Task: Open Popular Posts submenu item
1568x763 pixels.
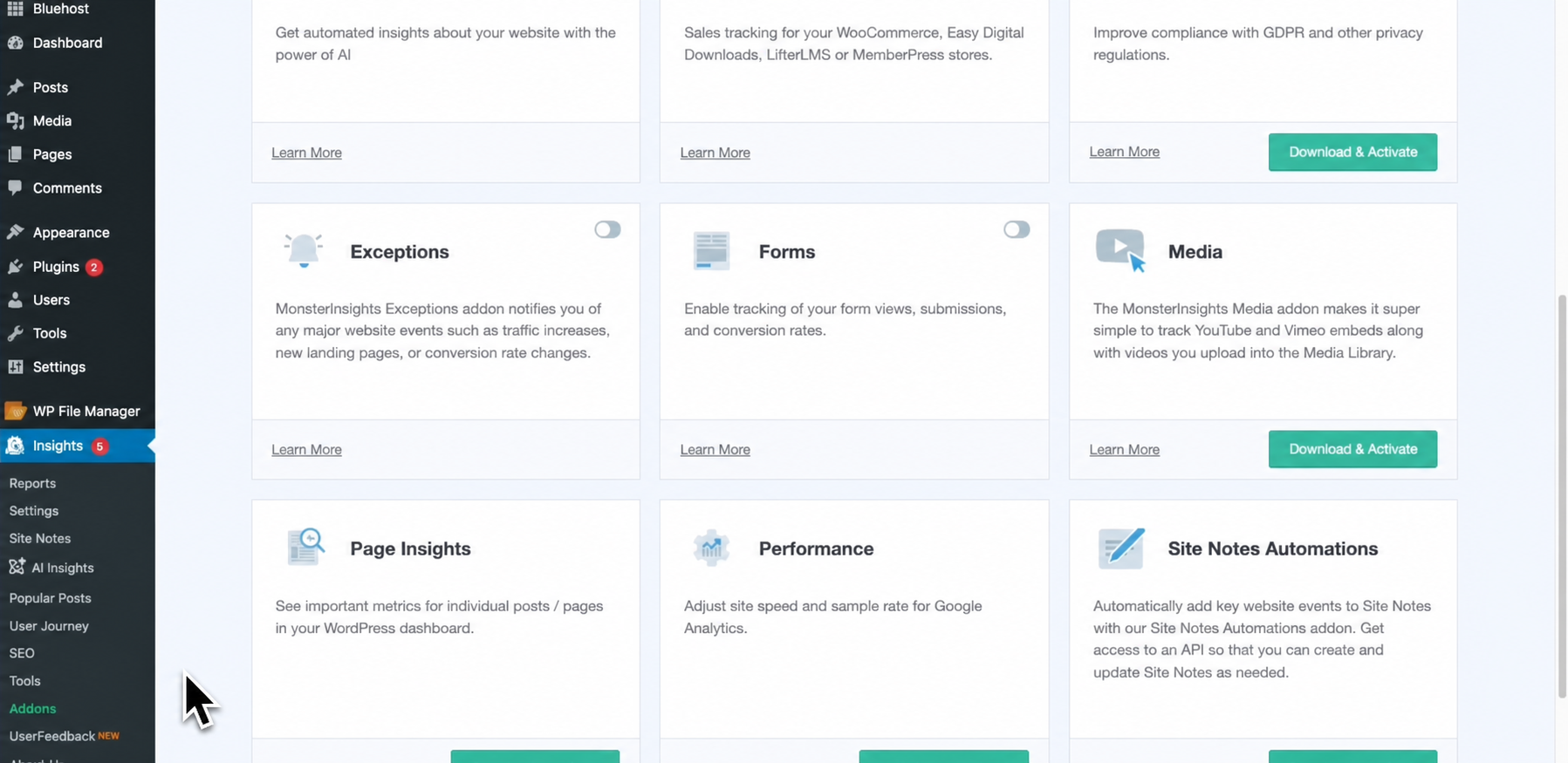Action: (x=50, y=598)
